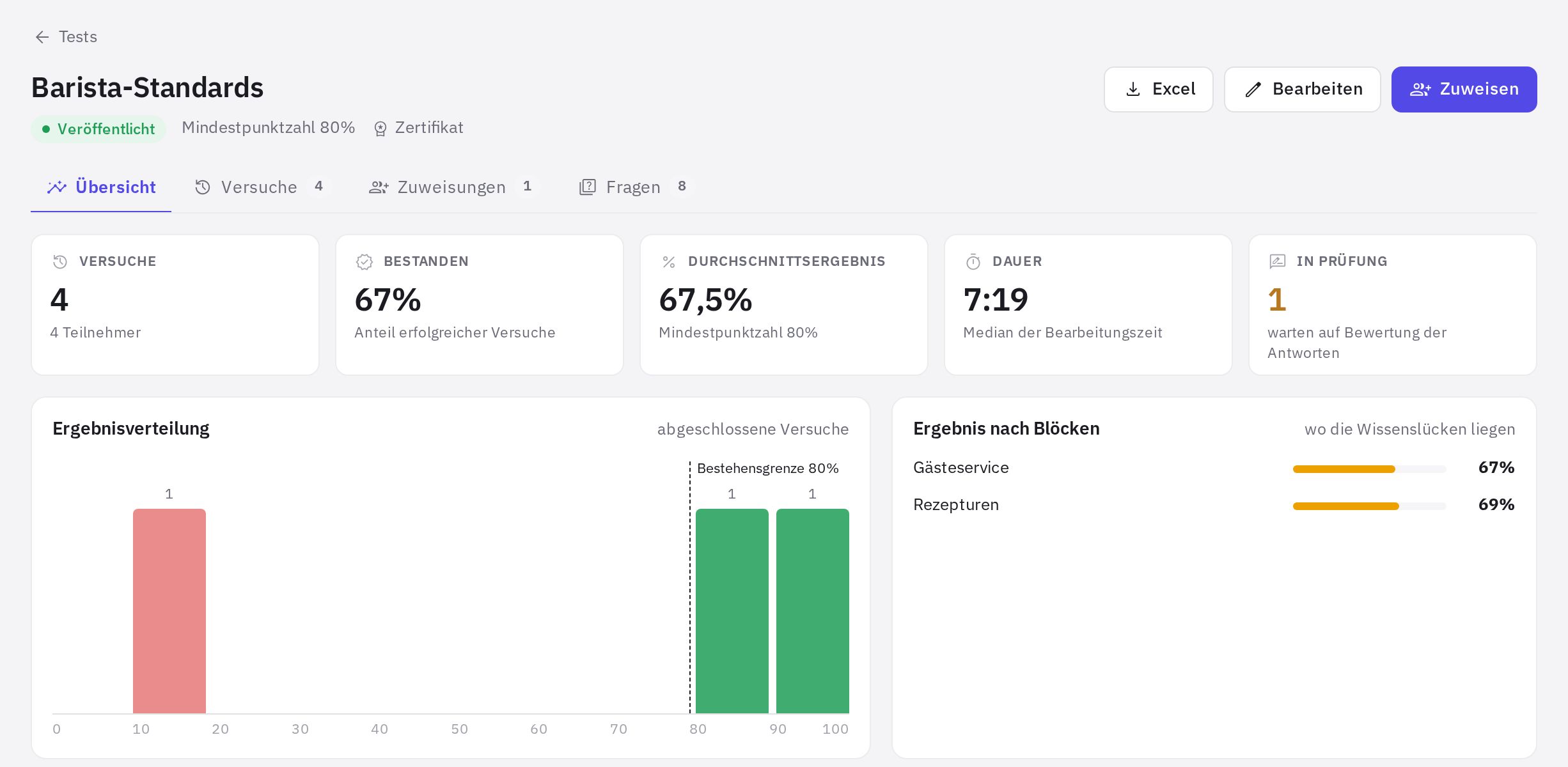Click the count badge 8 on Fragen tab

(682, 186)
